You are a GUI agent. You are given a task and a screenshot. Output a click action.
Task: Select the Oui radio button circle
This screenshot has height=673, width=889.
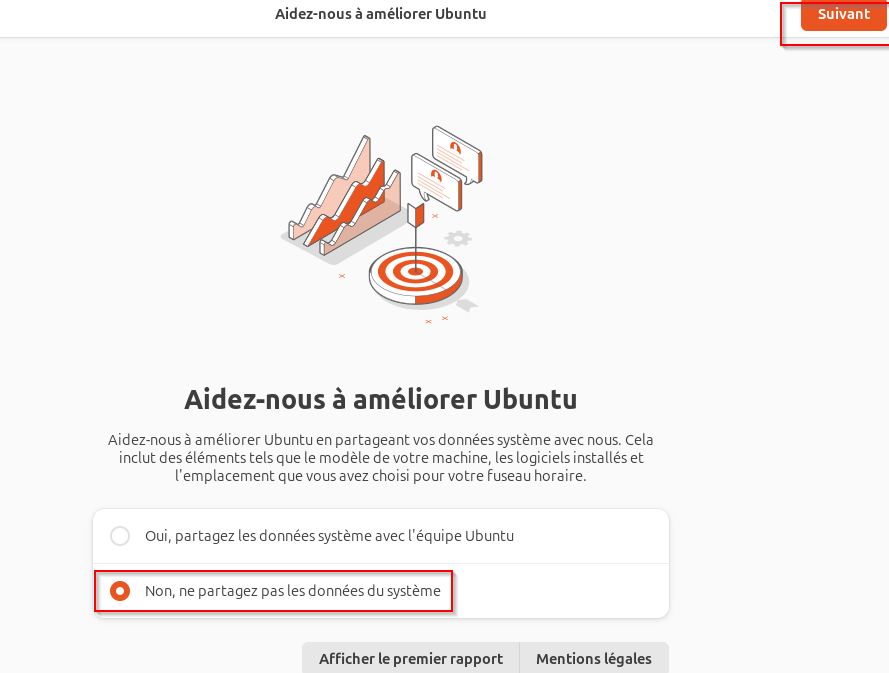tap(120, 536)
